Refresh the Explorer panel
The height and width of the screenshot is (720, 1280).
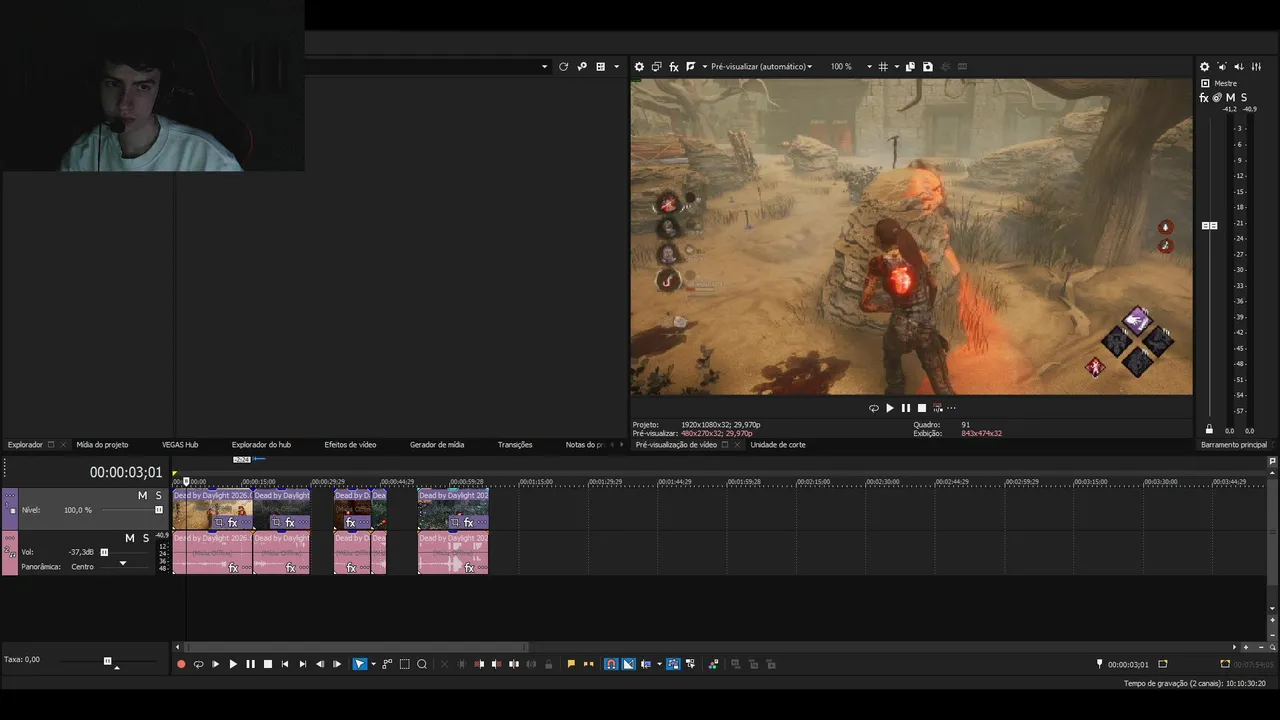(x=563, y=67)
